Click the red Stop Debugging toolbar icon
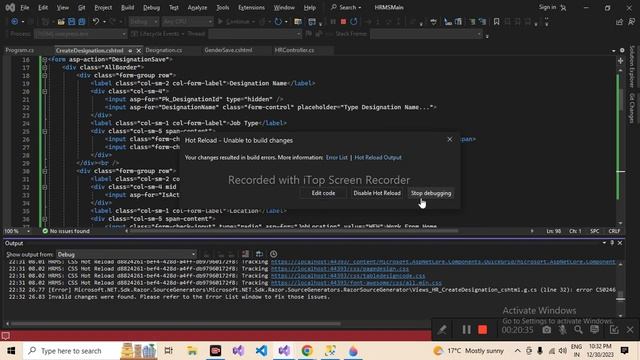 click(x=343, y=21)
